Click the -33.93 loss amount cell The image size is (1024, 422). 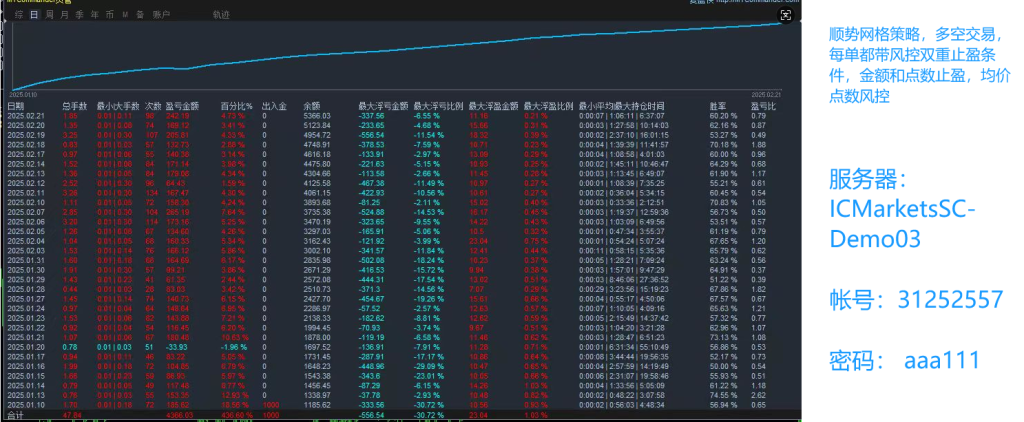click(x=176, y=346)
